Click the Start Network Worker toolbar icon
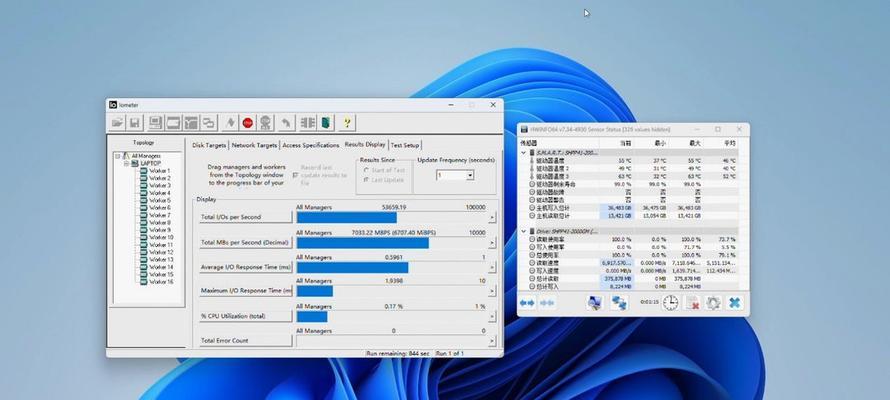890x400 pixels. click(191, 123)
